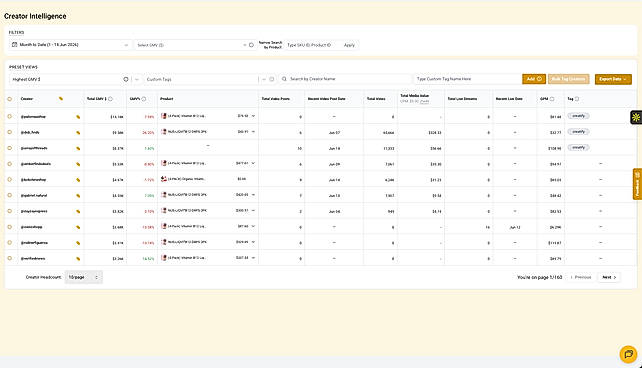The image size is (642, 368).
Task: Clear the Highest GMV preset view selection
Action: click(126, 79)
